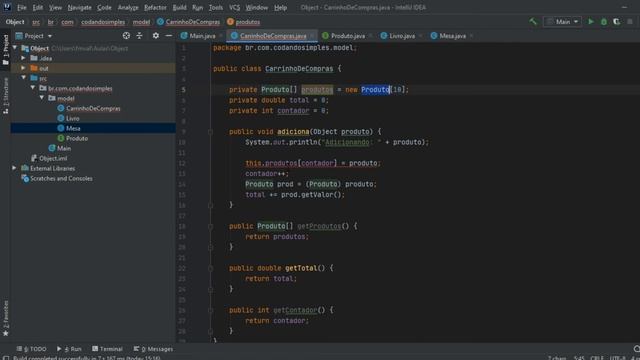Open the Run menu
Screen dimensions: 640x360
pyautogui.click(x=198, y=7)
